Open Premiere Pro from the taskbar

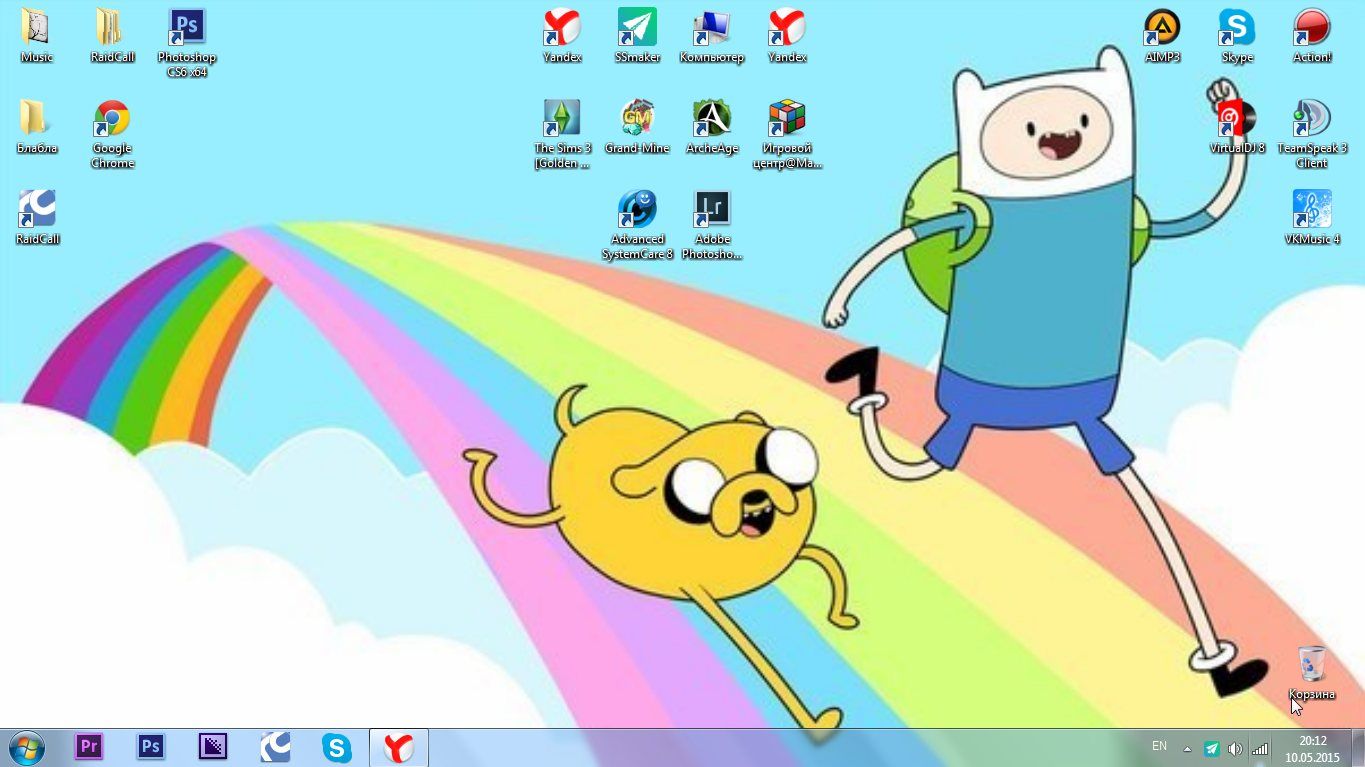89,747
